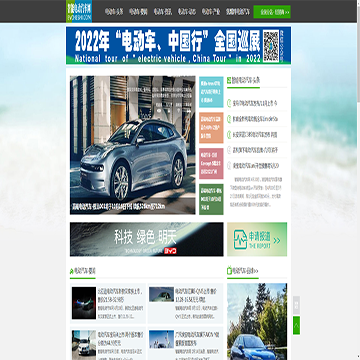Click the green button in the header bar
The width and height of the screenshot is (360, 360).
point(272,12)
